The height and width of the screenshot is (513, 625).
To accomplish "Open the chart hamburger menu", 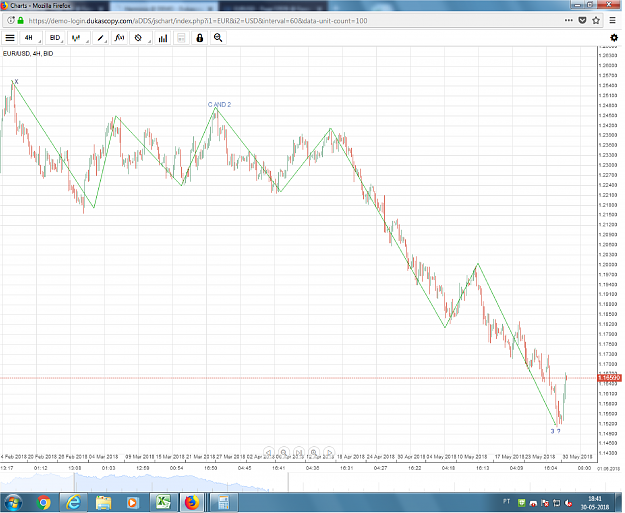I will click(10, 38).
